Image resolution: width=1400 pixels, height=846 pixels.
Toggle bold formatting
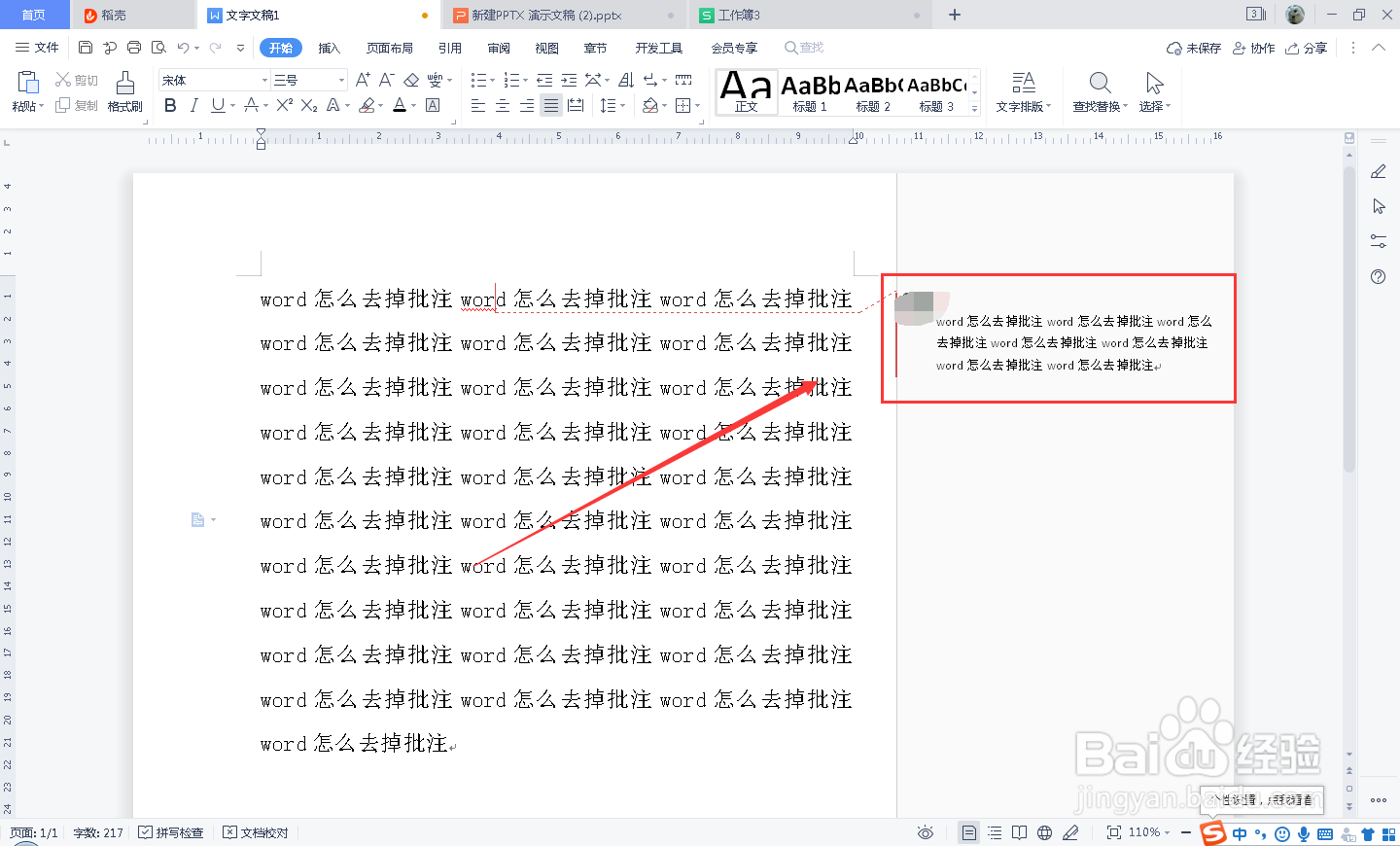click(x=171, y=105)
